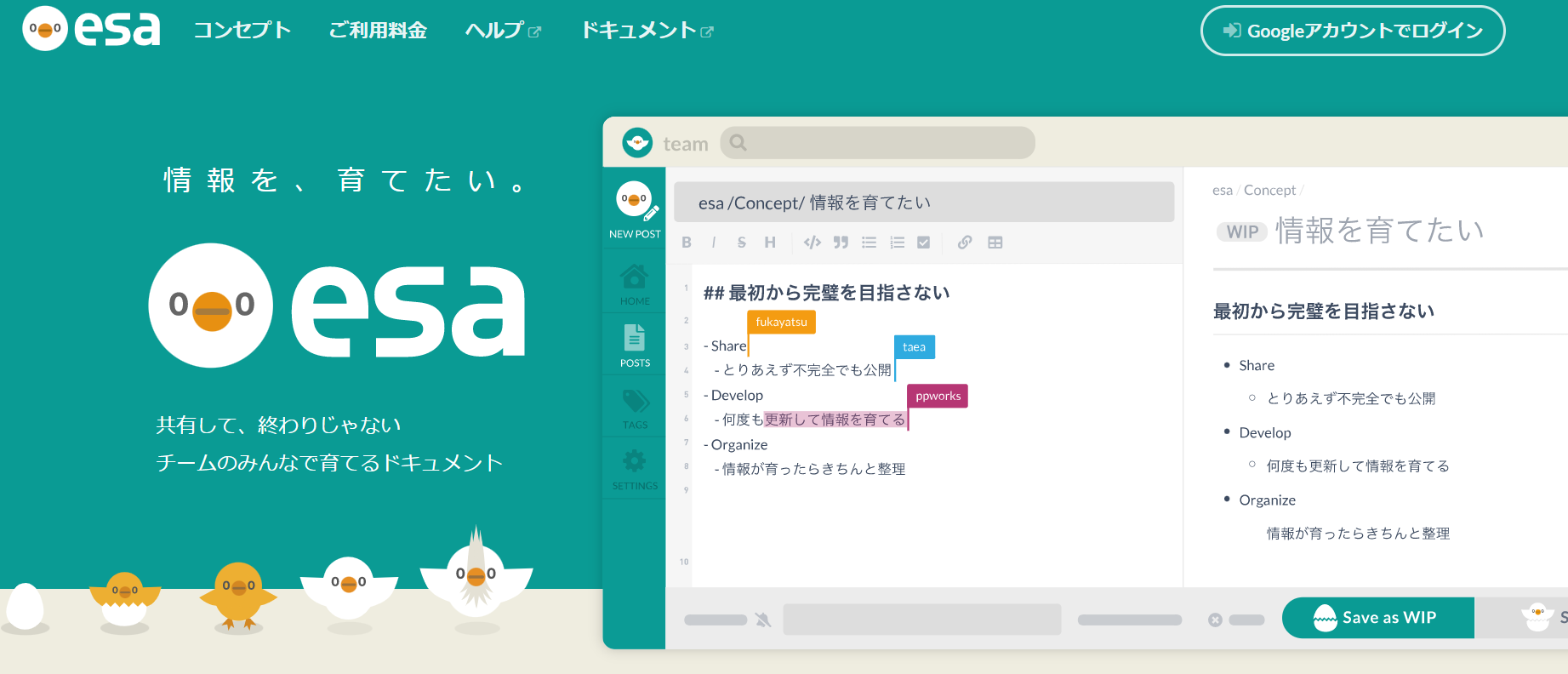The image size is (1568, 674).
Task: Toggle Strikethrough formatting in editor toolbar
Action: tap(742, 243)
